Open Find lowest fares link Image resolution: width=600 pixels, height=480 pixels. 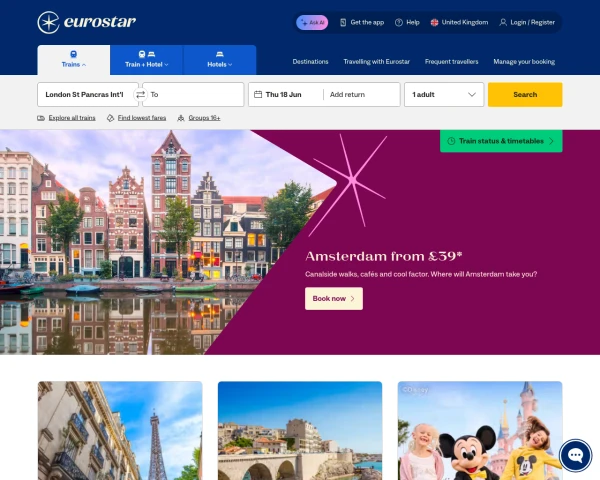(x=142, y=118)
